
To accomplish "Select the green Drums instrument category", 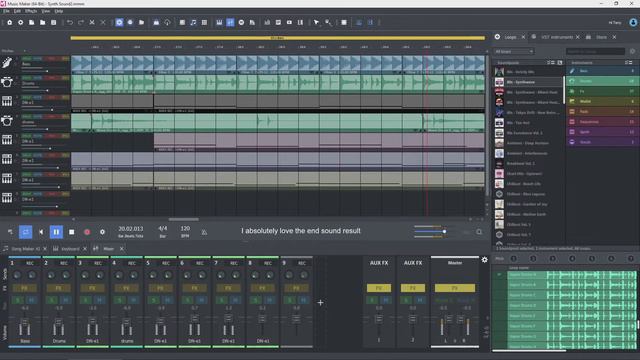I will 602,81.
